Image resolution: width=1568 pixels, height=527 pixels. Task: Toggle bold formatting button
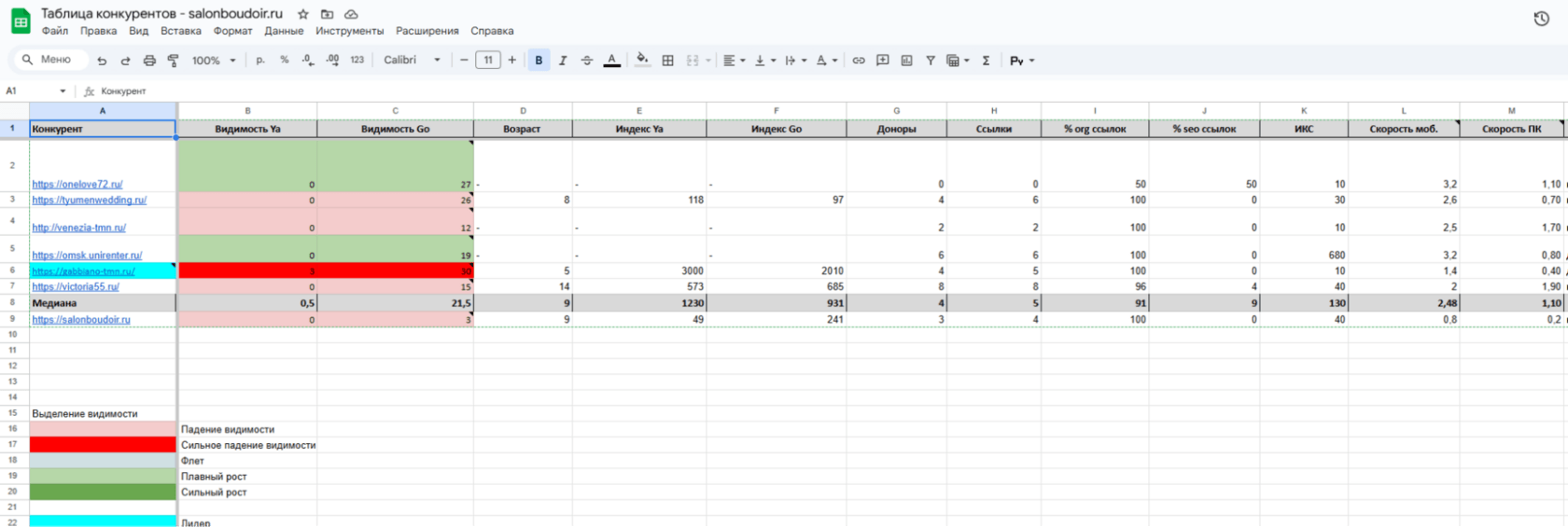pos(539,61)
